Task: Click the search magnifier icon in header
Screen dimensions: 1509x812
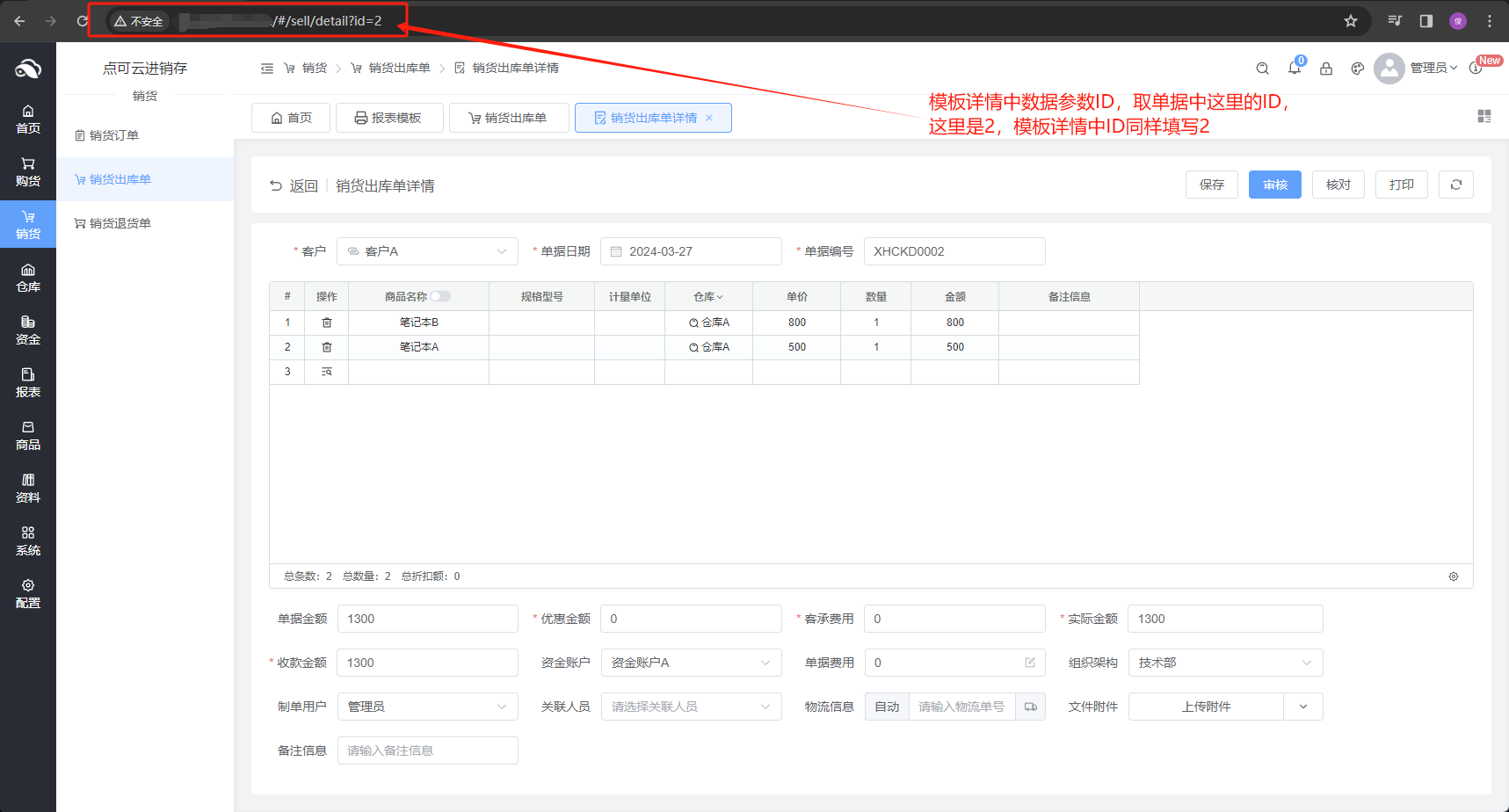Action: [x=1262, y=68]
